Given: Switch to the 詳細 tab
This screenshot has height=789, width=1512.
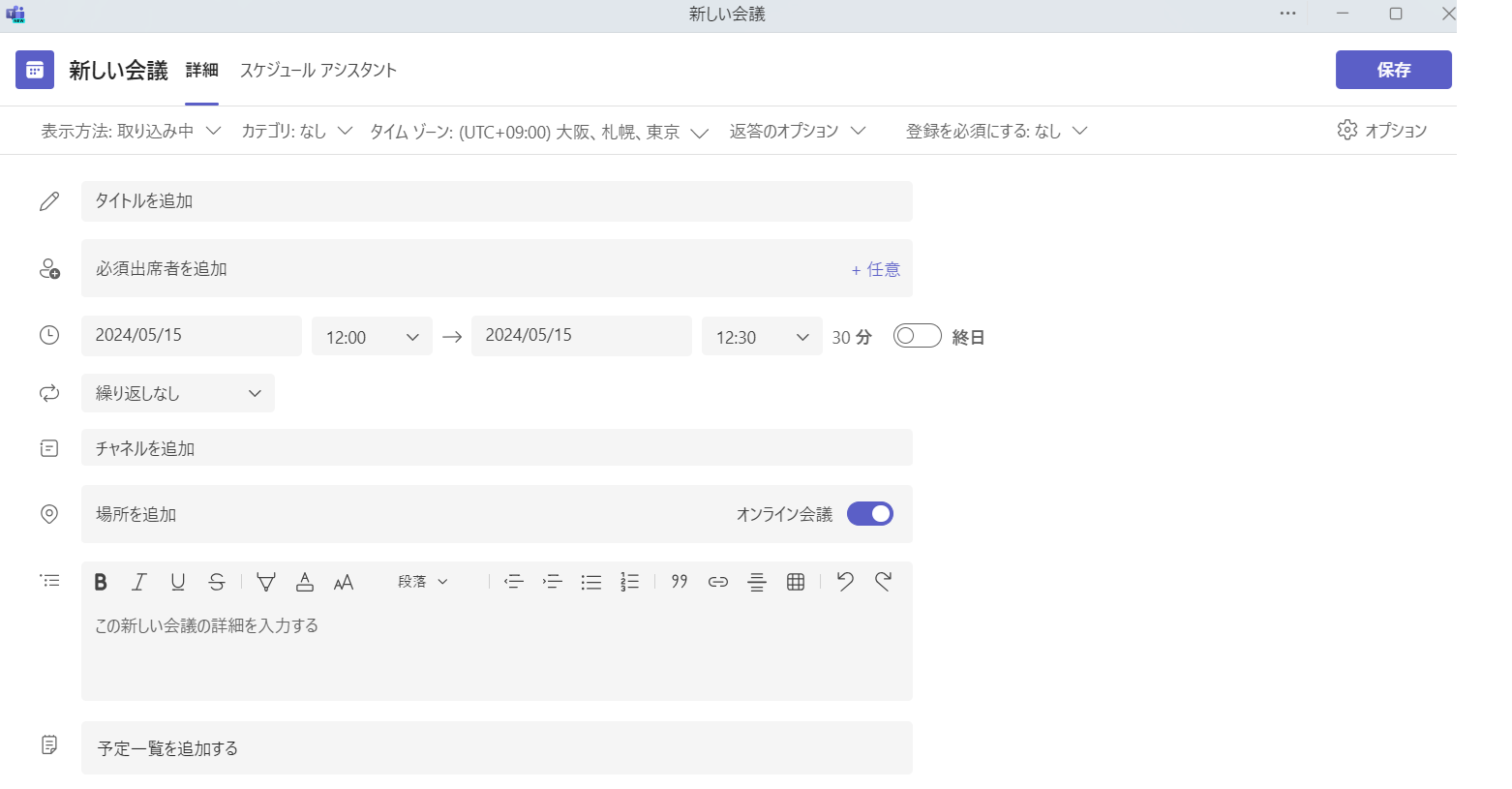Looking at the screenshot, I should tap(202, 70).
